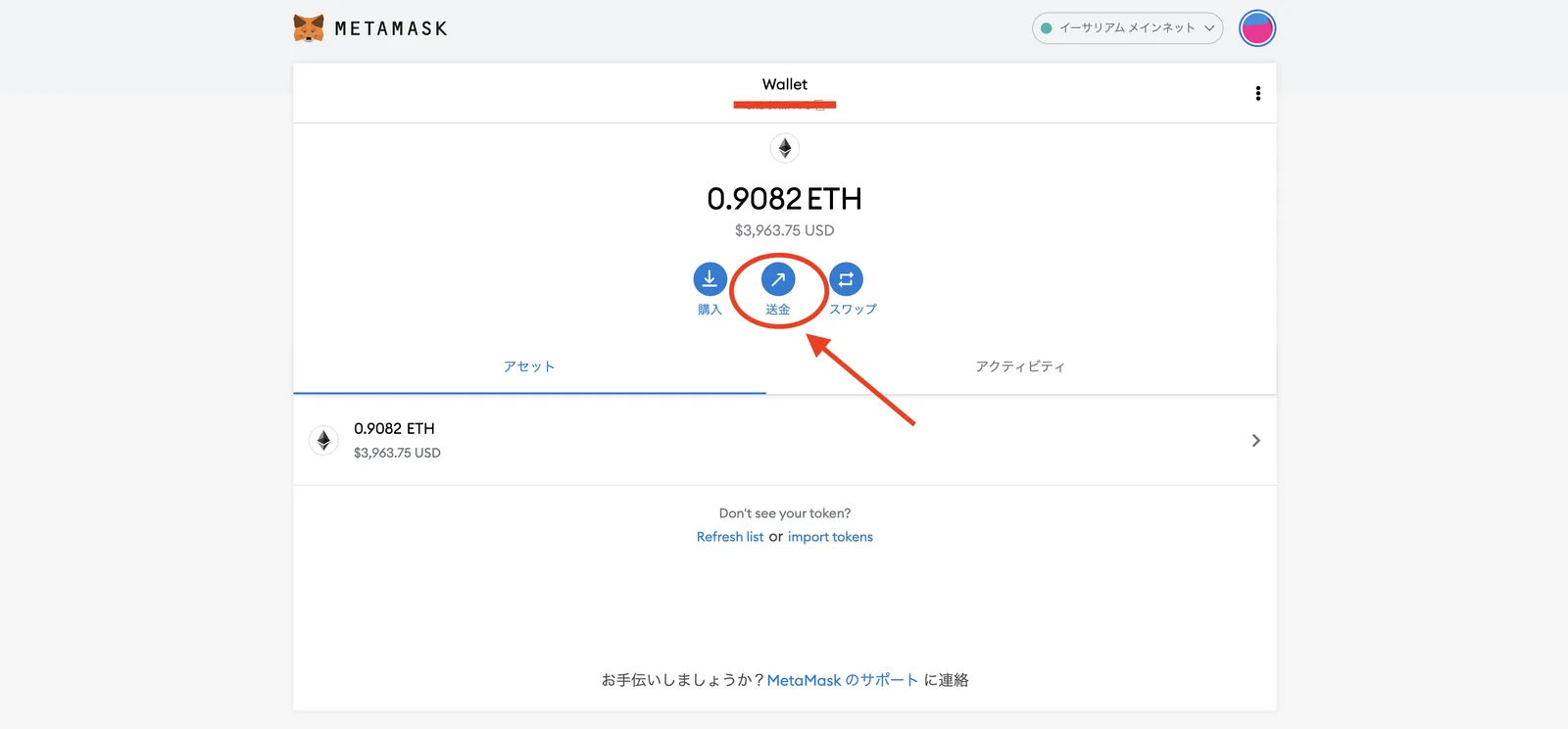The width and height of the screenshot is (1568, 729).
Task: Open the Ethereum Mainnet network dropdown
Action: coord(1127,28)
